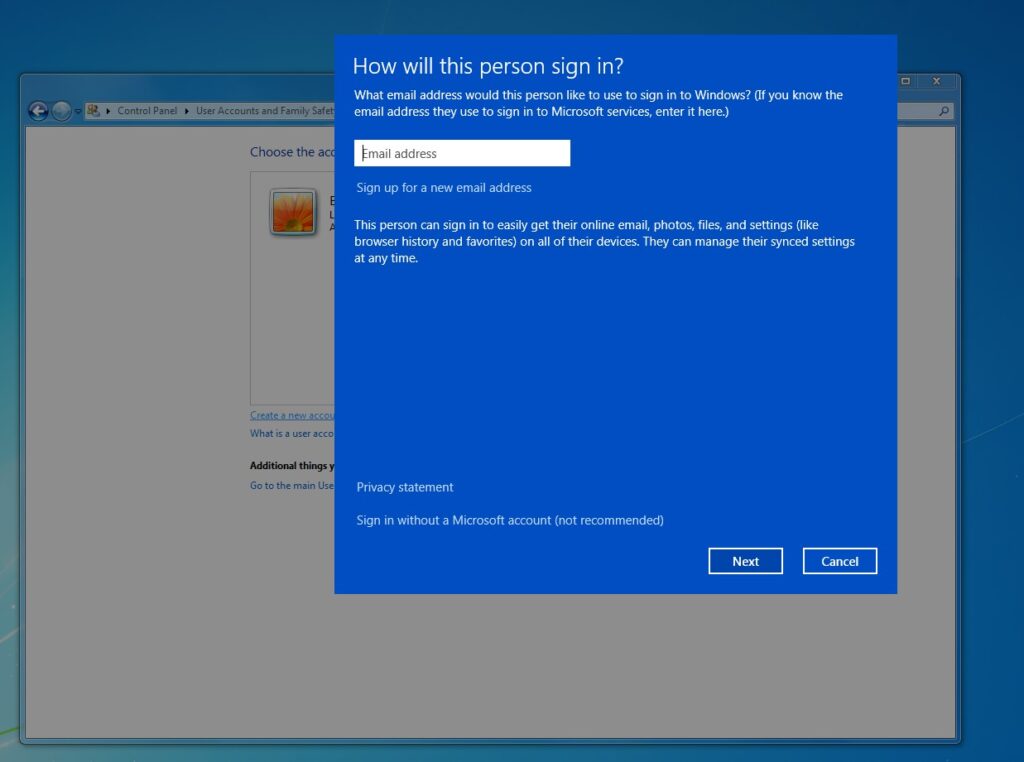The width and height of the screenshot is (1024, 762).
Task: Cancel the sign-in dialog
Action: pyautogui.click(x=839, y=561)
